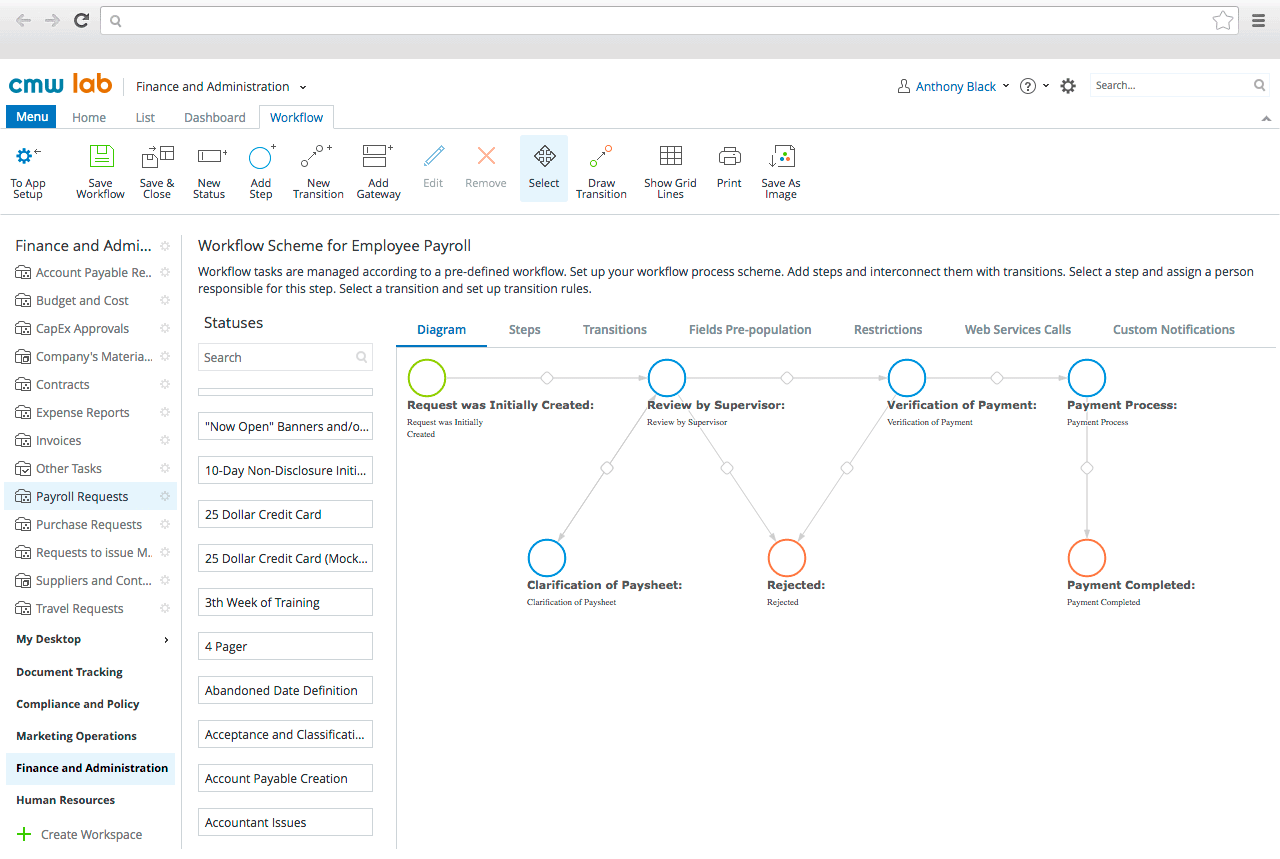Open CapEx Approvals in sidebar

click(82, 329)
